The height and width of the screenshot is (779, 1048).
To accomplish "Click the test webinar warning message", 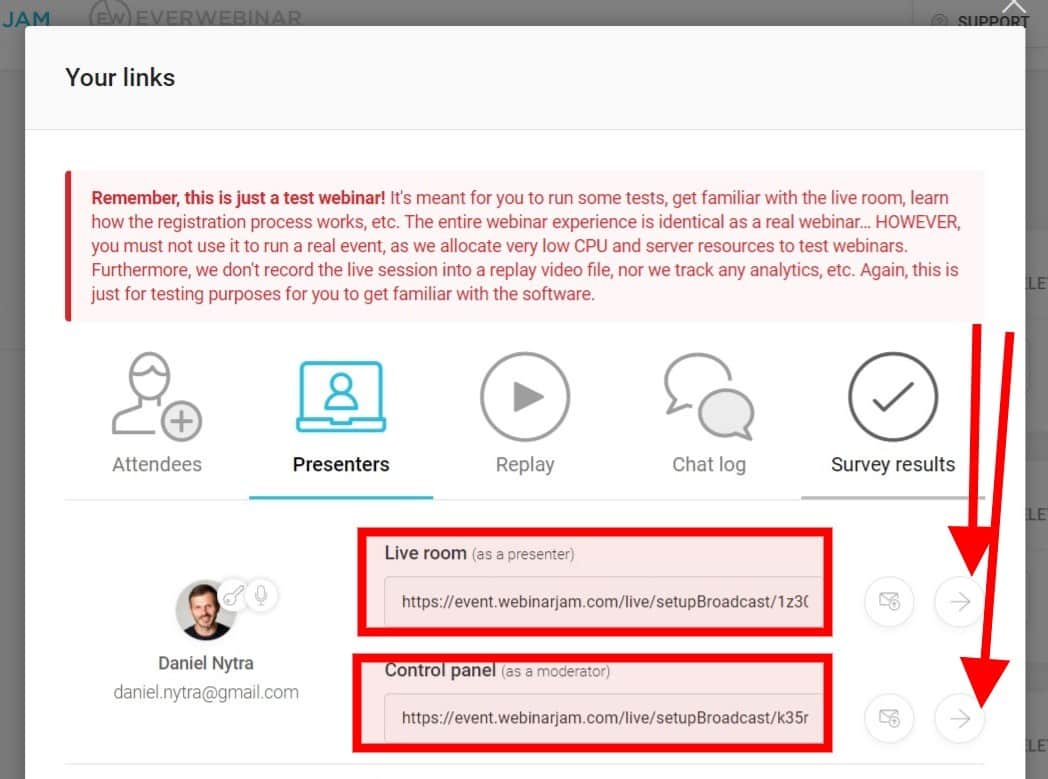I will coord(525,246).
